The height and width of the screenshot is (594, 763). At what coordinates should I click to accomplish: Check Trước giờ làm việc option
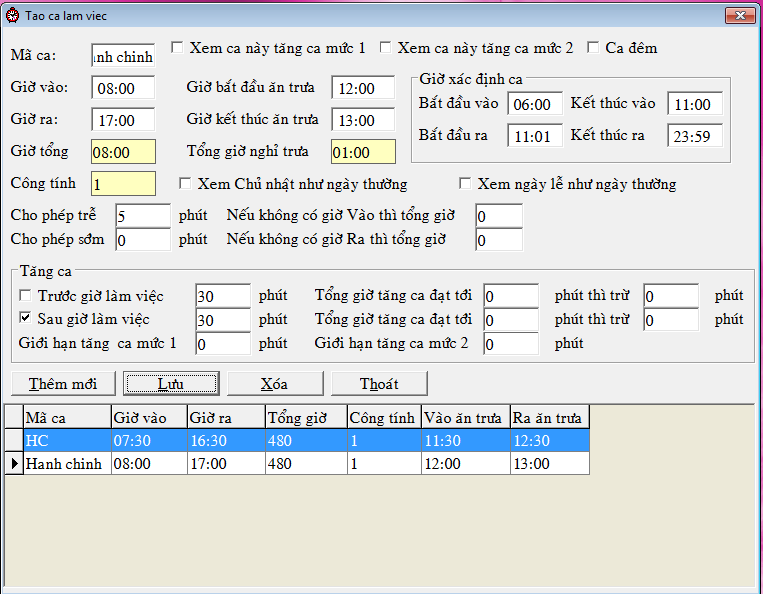25,295
